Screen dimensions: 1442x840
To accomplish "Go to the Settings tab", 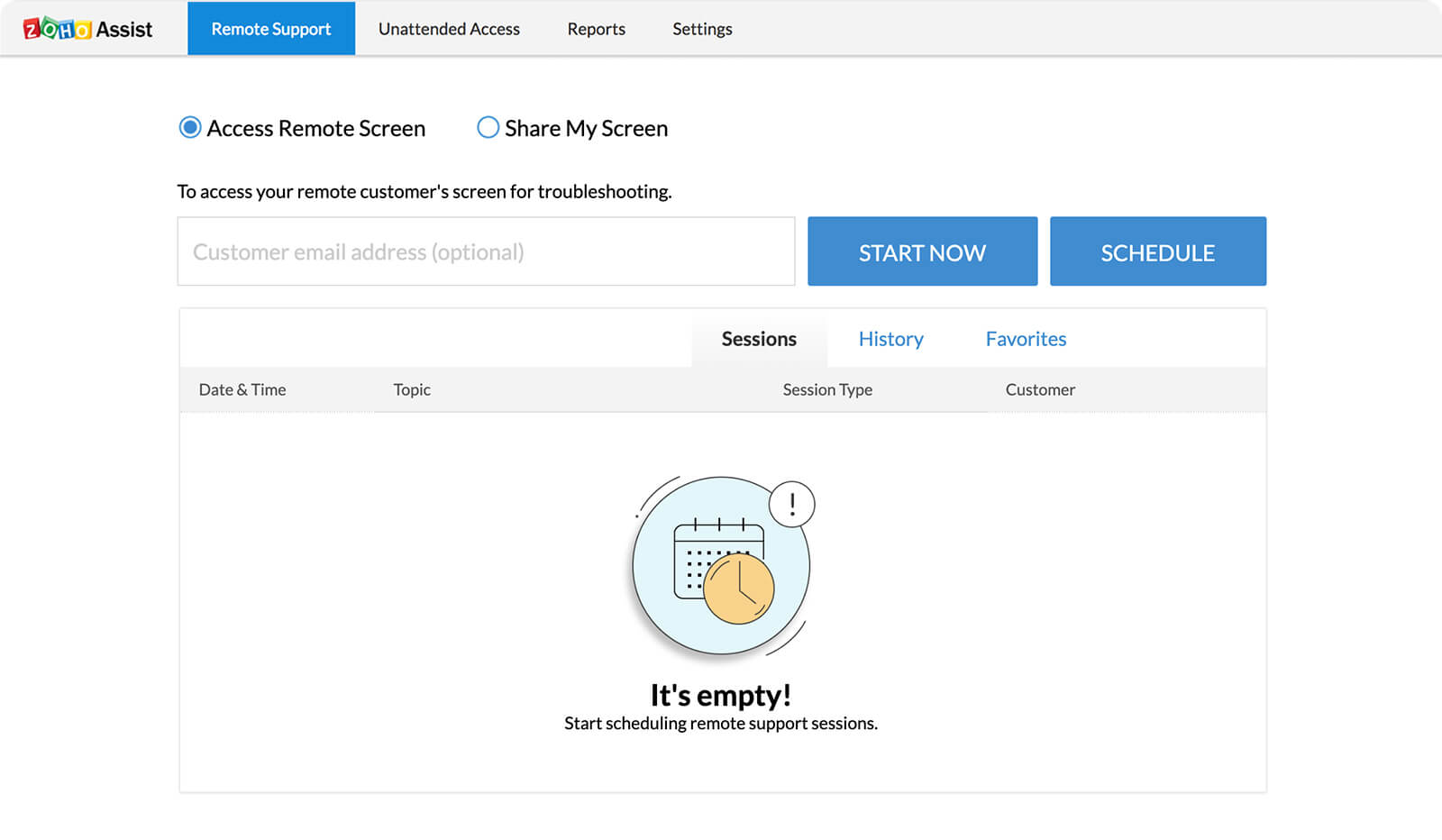I will pyautogui.click(x=702, y=29).
